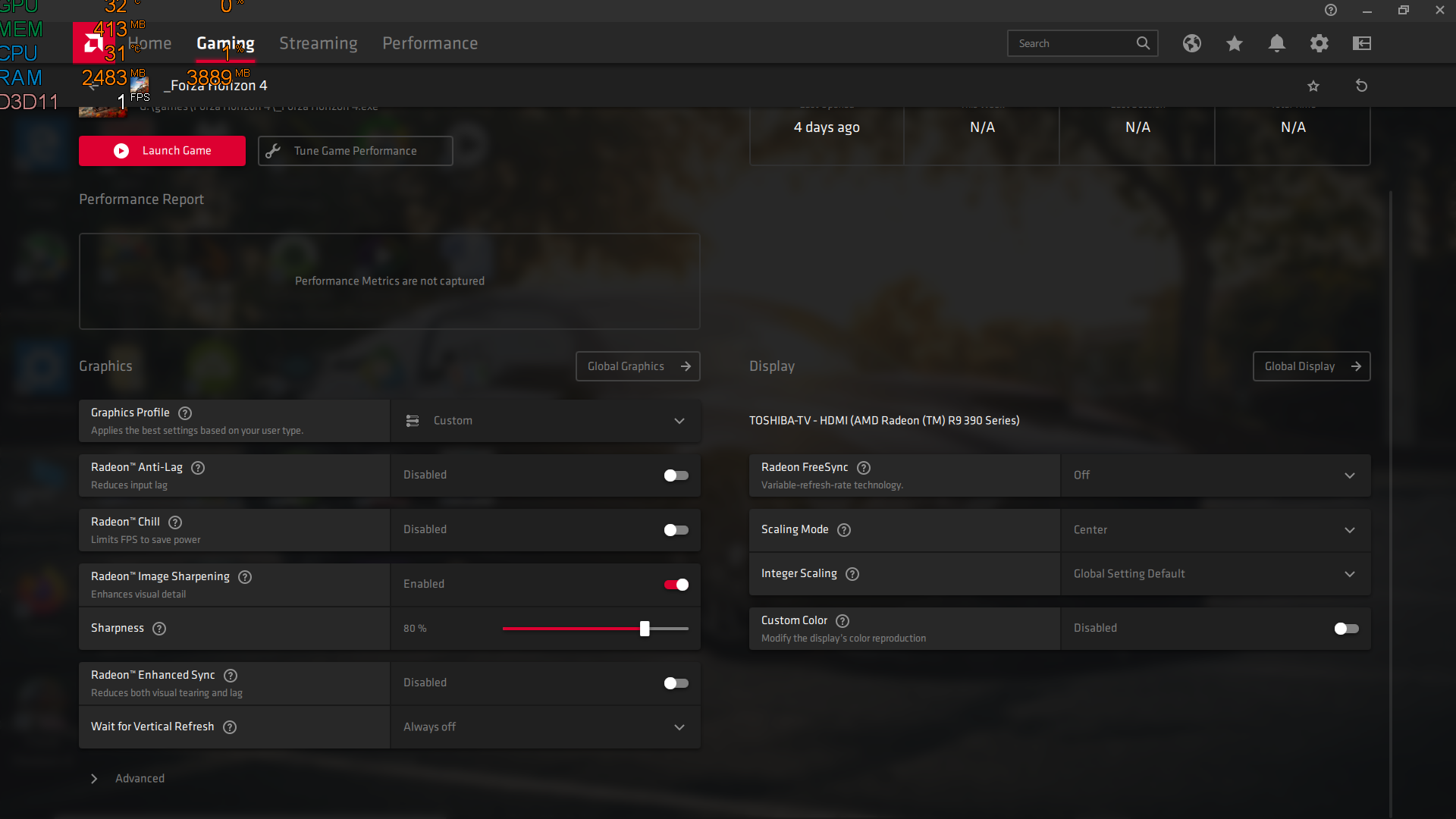This screenshot has width=1456, height=819.
Task: Disable Radeon Image Sharpening toggle
Action: (676, 585)
